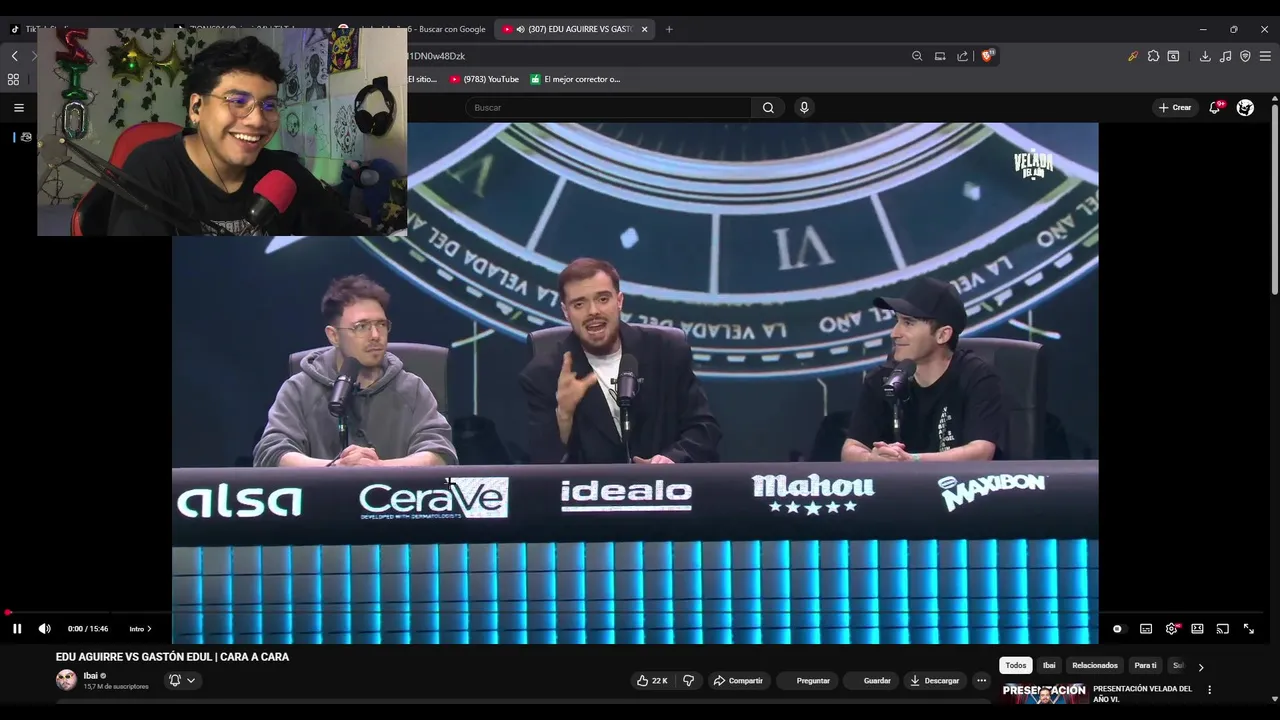Click the page title 'EDU AGUIRRE VS GASTÓN EDUL | CARA A CARA'
Viewport: 1280px width, 720px height.
(172, 657)
